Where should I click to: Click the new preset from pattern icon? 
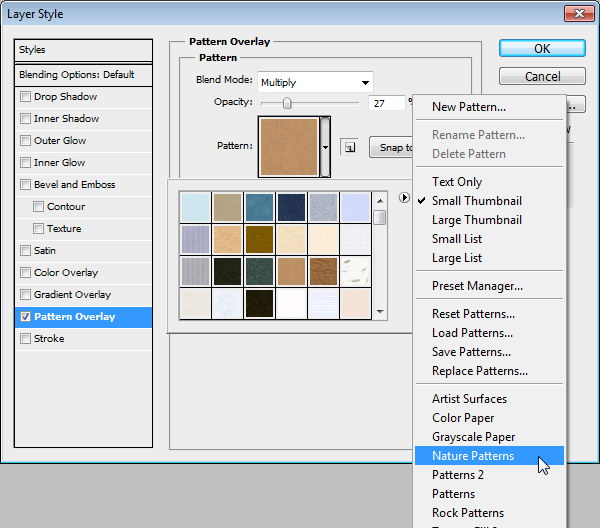pyautogui.click(x=349, y=147)
